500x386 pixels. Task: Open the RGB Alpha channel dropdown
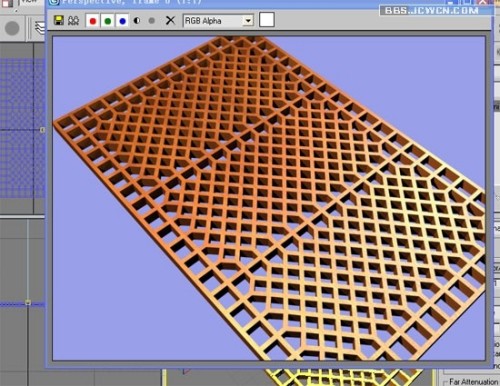tap(218, 21)
